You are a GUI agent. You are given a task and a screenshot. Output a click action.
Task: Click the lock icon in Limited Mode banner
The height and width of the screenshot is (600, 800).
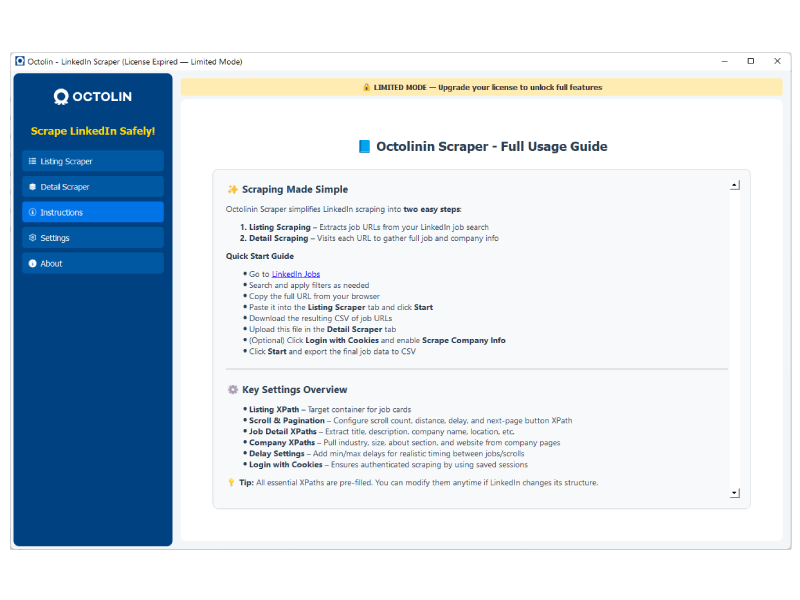point(366,87)
